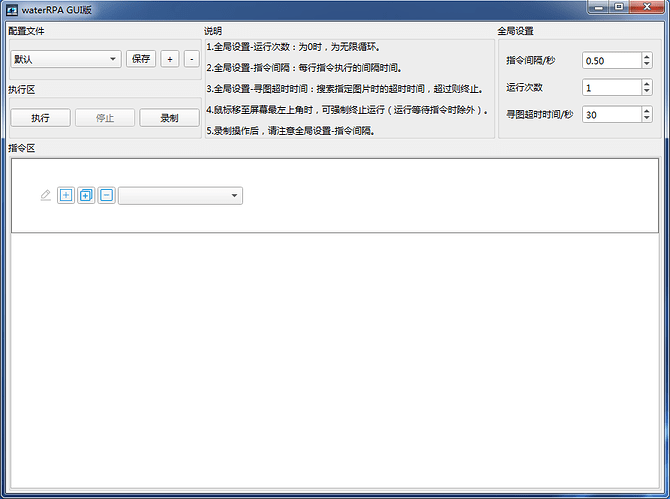Click instruction line 3 about 寻图超时时间
Screen dimensions: 670x499
coord(345,89)
